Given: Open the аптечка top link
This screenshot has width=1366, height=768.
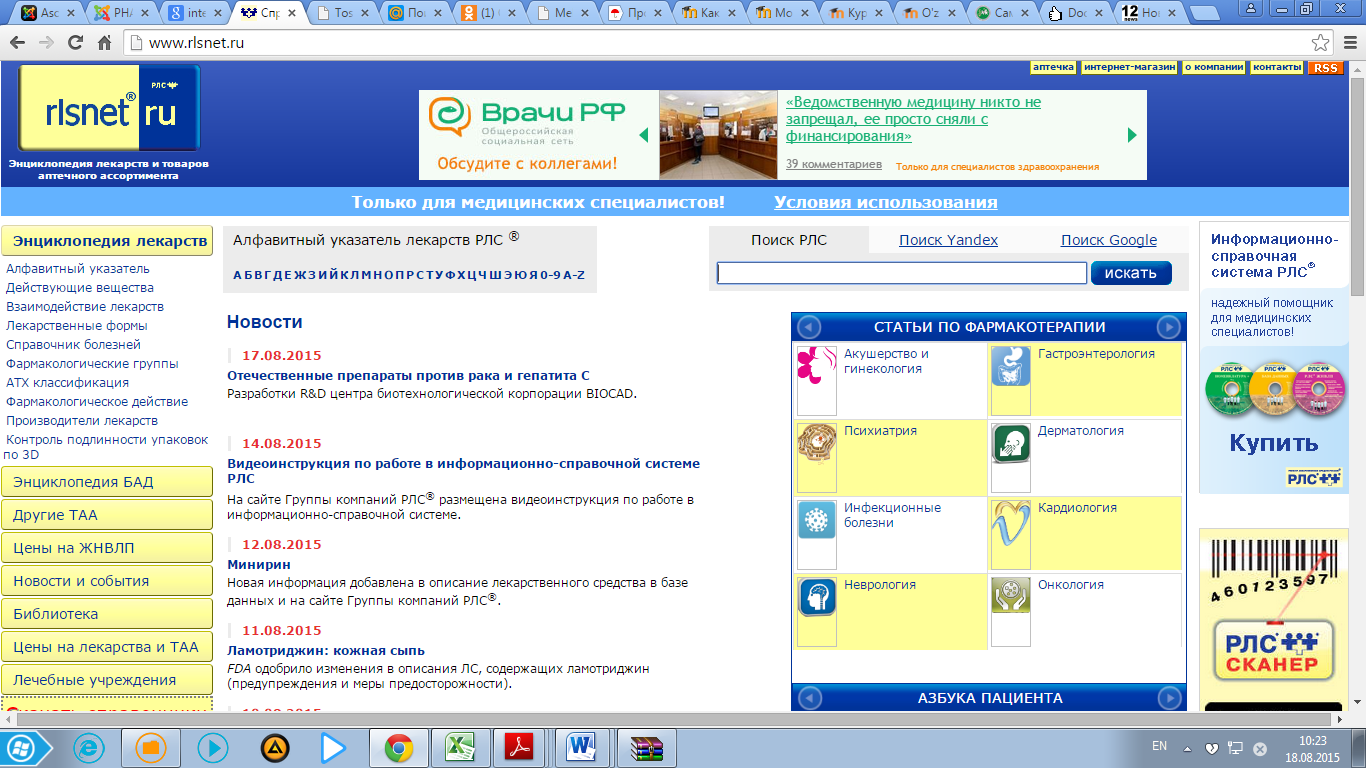Looking at the screenshot, I should (1053, 67).
